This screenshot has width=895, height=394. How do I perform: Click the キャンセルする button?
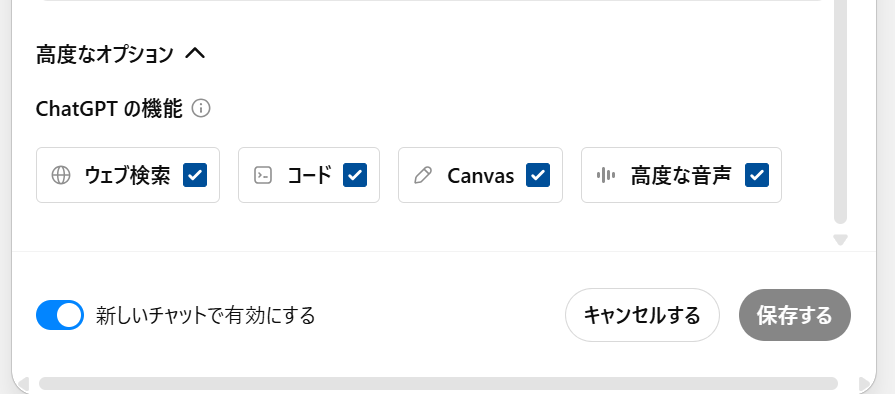point(642,315)
